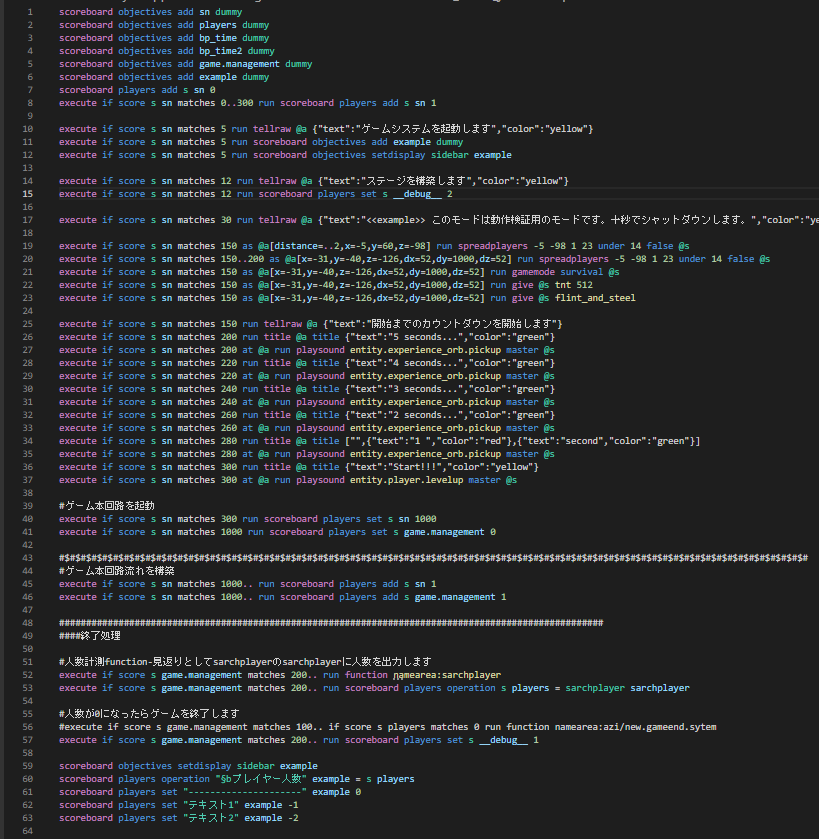Click empty line number 64

point(27,831)
